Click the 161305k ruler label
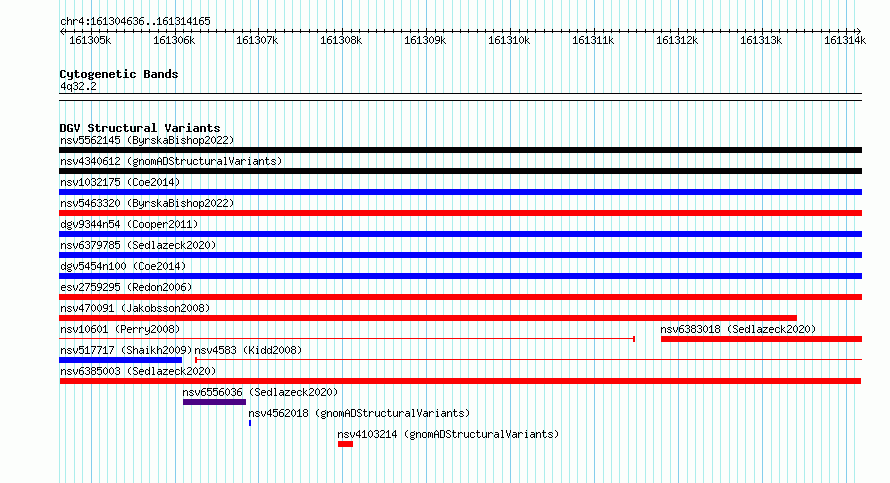The image size is (890, 483). pos(90,40)
